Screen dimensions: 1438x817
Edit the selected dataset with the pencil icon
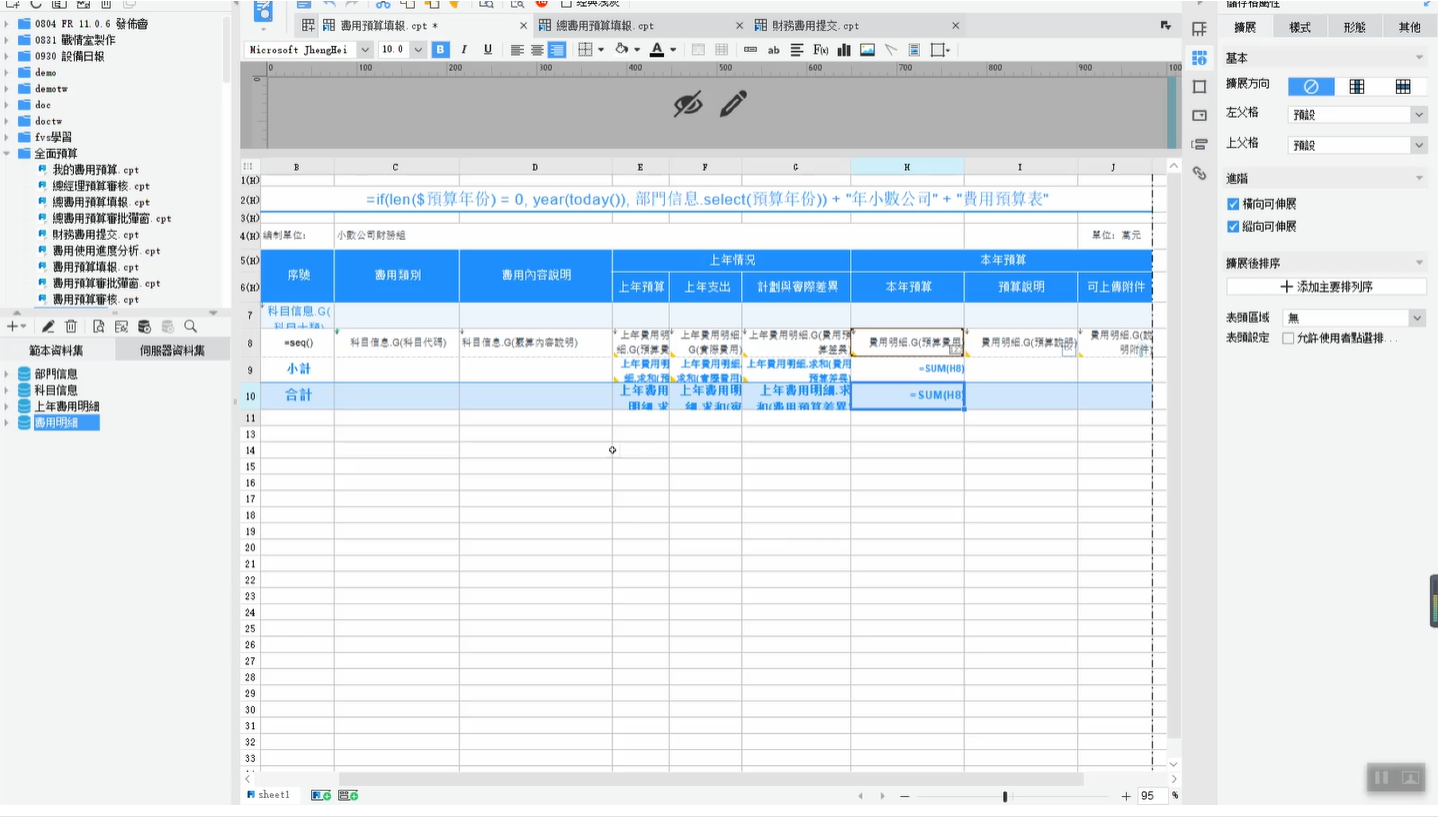pyautogui.click(x=47, y=326)
